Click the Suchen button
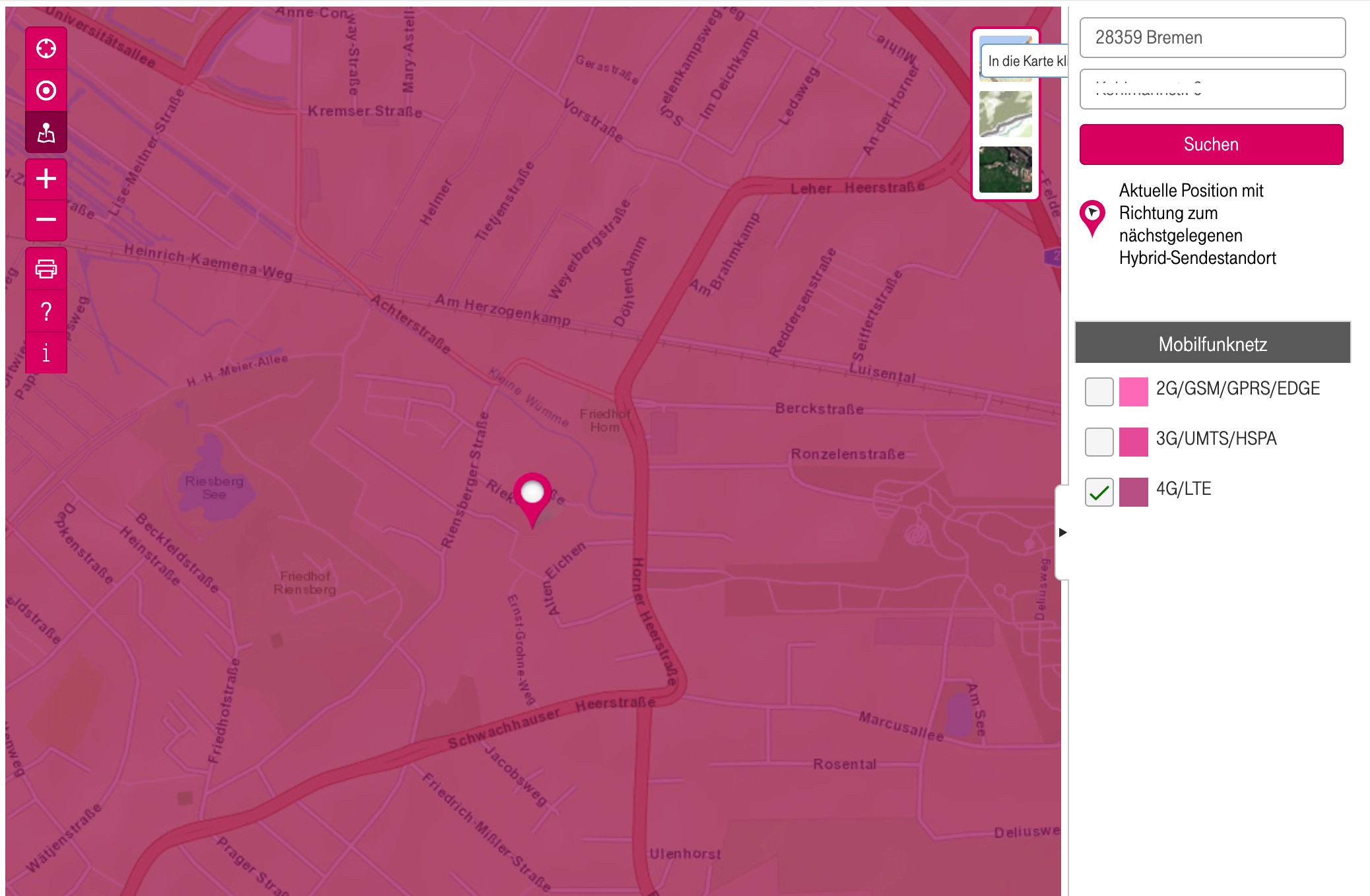 [1211, 144]
